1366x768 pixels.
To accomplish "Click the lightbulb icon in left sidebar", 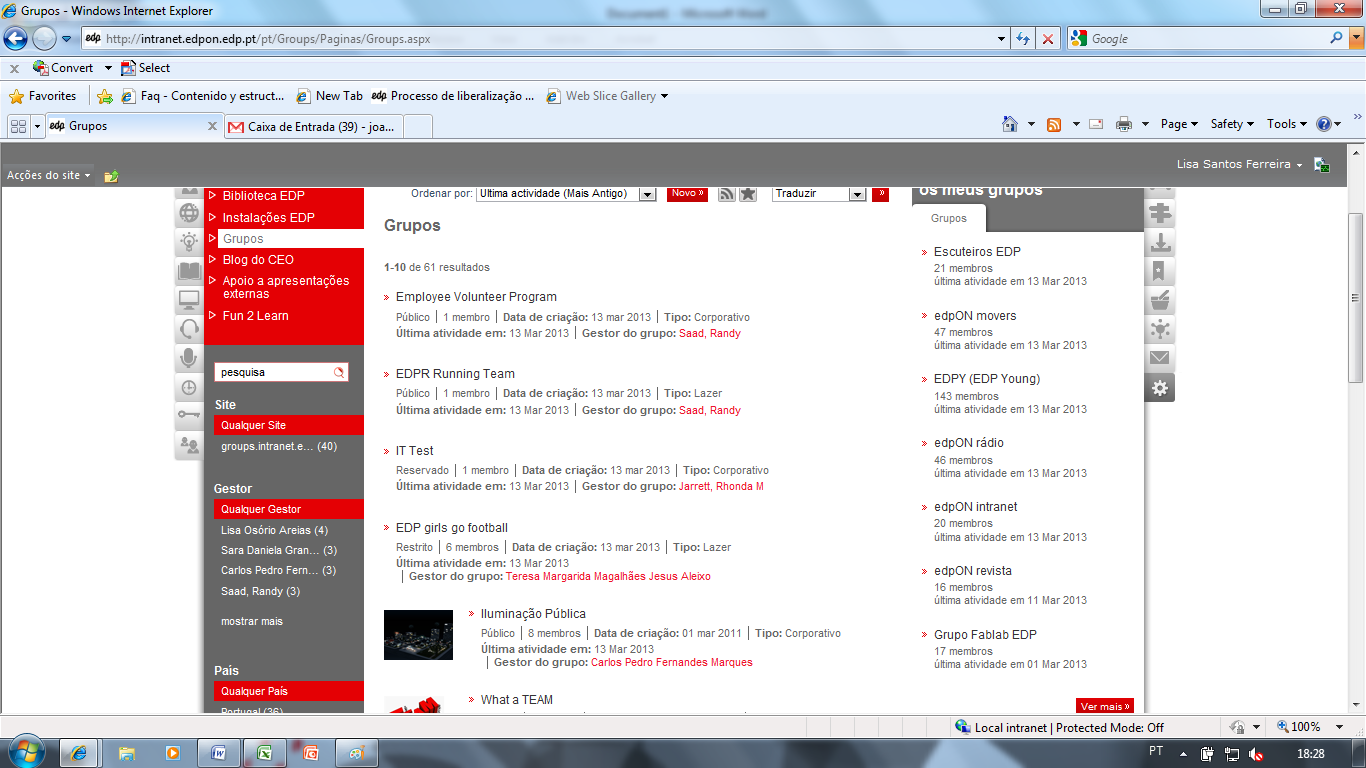I will pyautogui.click(x=189, y=242).
